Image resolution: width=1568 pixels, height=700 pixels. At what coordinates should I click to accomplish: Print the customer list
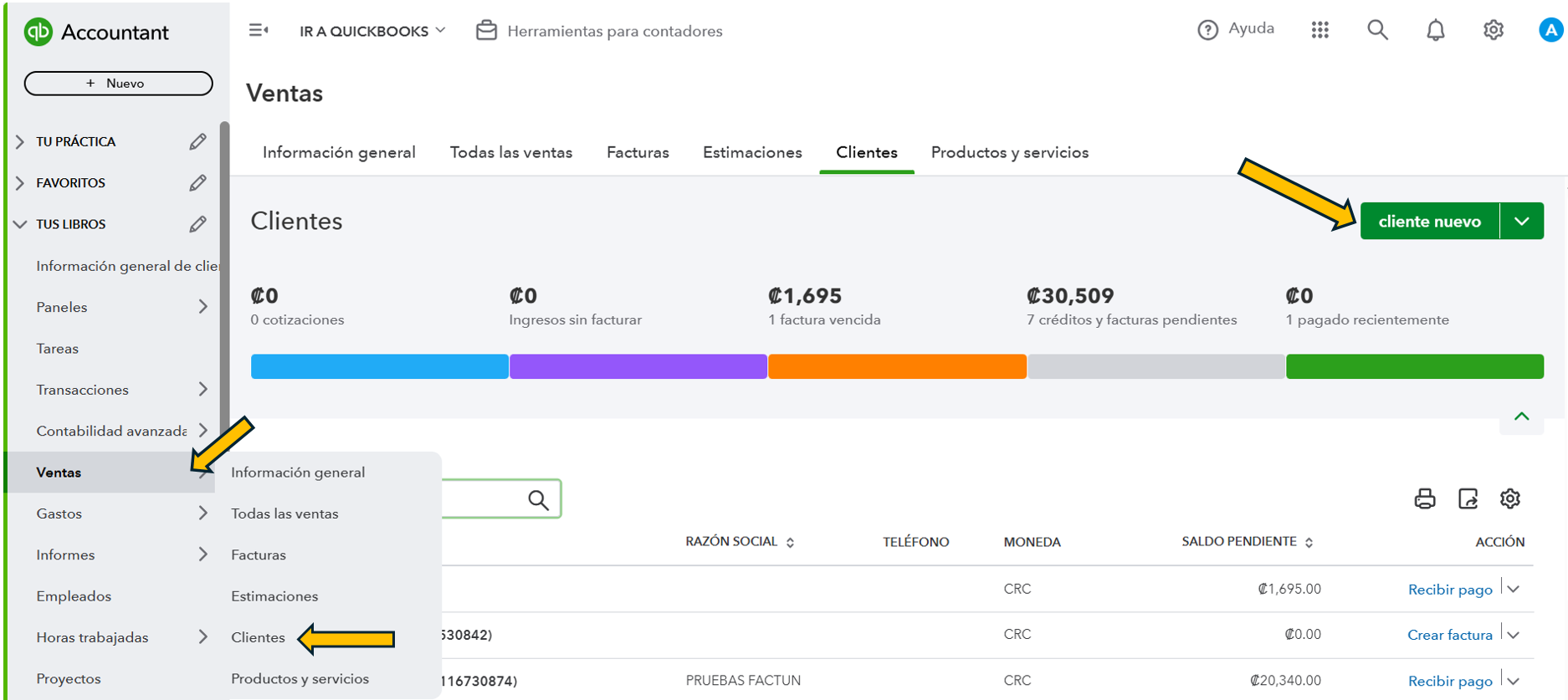[x=1424, y=499]
